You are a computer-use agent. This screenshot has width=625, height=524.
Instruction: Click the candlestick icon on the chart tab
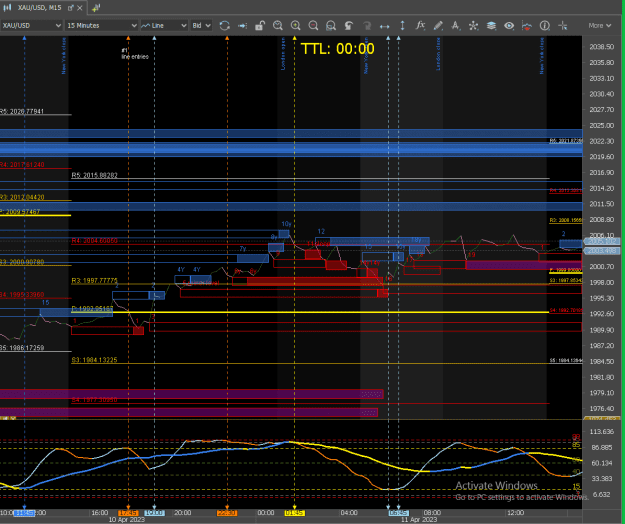[x=8, y=8]
